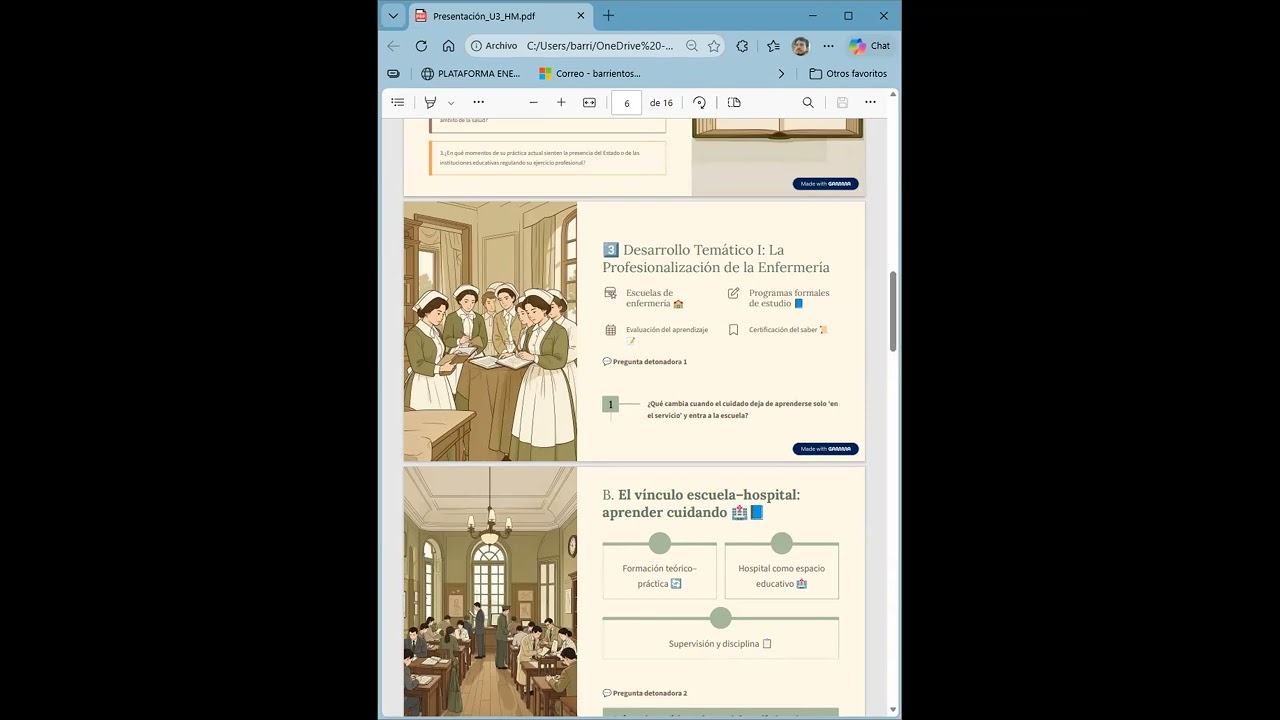Show more PDF drawing tools

(478, 103)
